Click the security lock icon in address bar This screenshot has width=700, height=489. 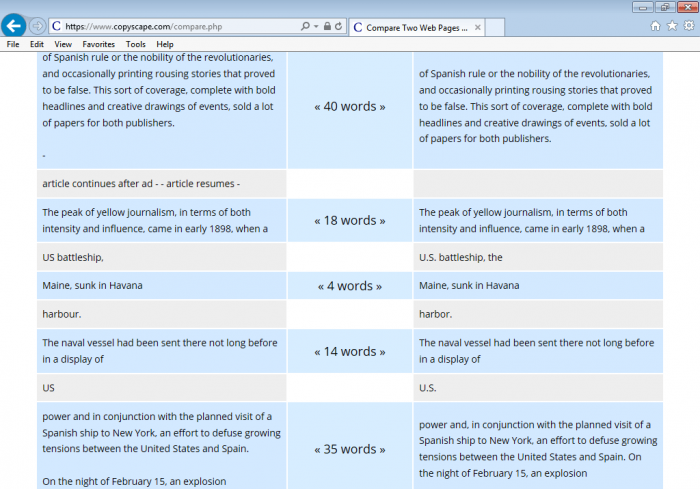point(327,26)
